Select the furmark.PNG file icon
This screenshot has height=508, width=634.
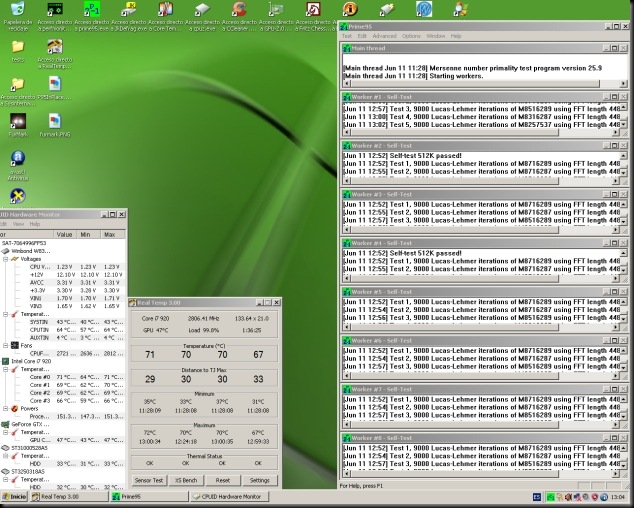[55, 121]
